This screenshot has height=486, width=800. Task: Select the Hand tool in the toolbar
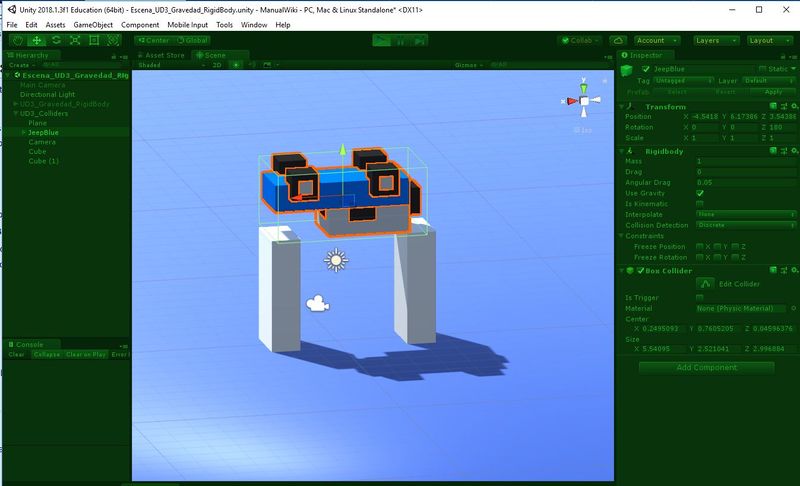pos(18,40)
